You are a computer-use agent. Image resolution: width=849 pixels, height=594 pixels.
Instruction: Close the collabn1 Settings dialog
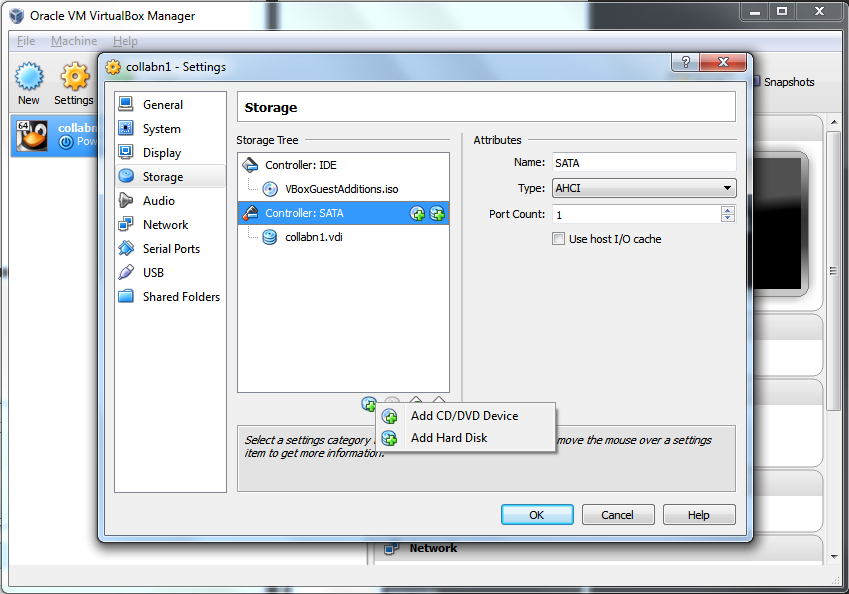pyautogui.click(x=723, y=62)
